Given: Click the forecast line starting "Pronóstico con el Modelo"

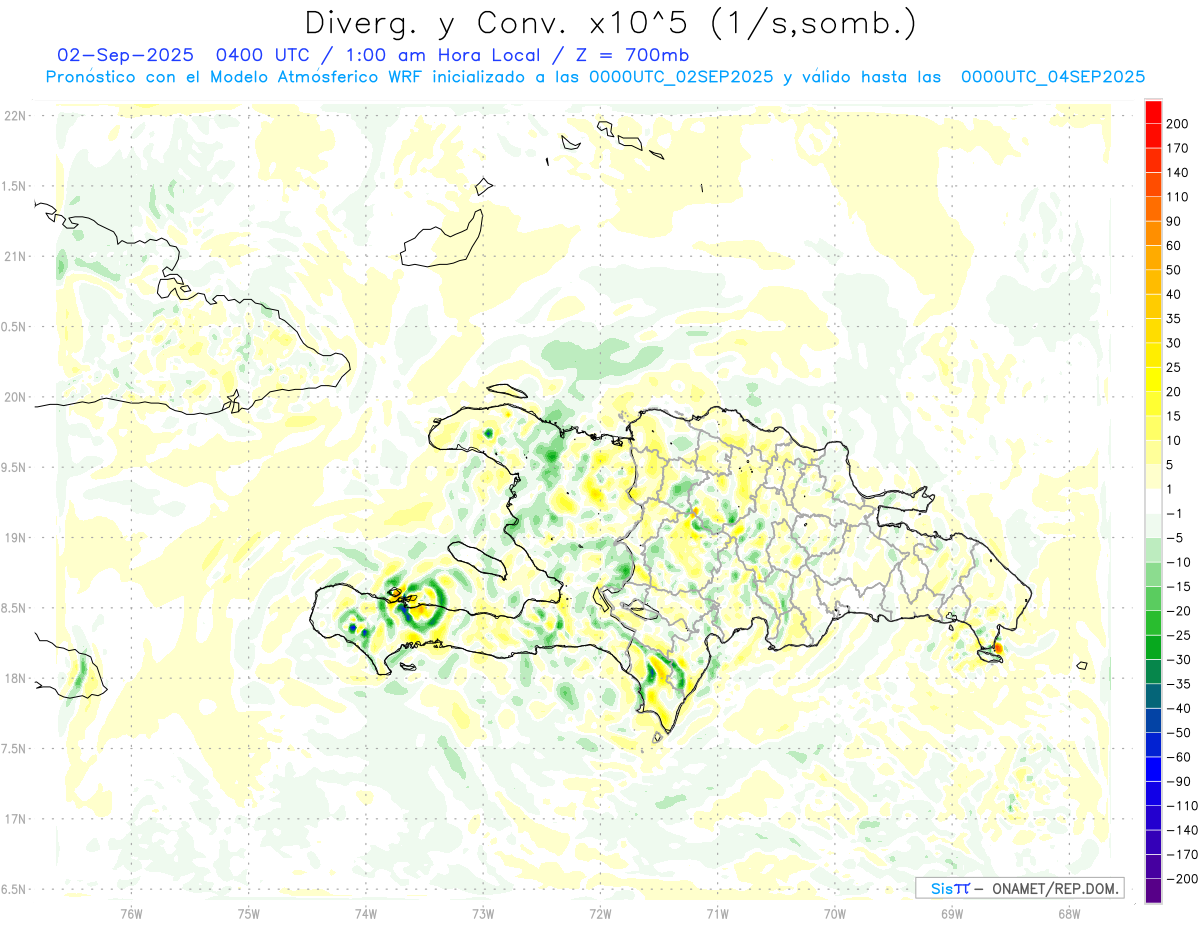Looking at the screenshot, I should pos(595,77).
